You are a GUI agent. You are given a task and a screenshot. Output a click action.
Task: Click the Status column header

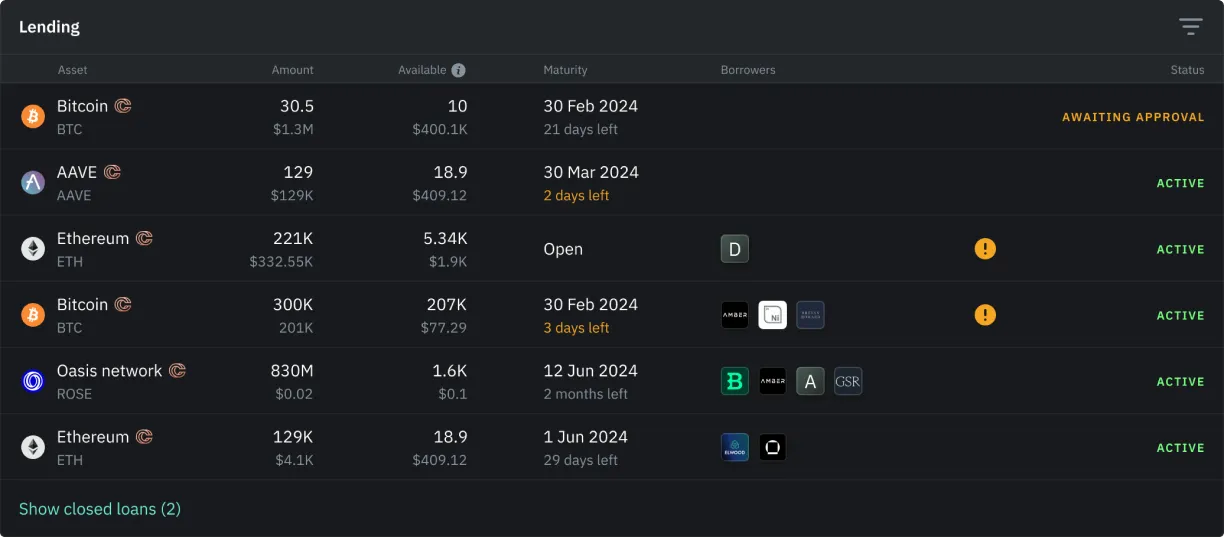coord(1187,70)
